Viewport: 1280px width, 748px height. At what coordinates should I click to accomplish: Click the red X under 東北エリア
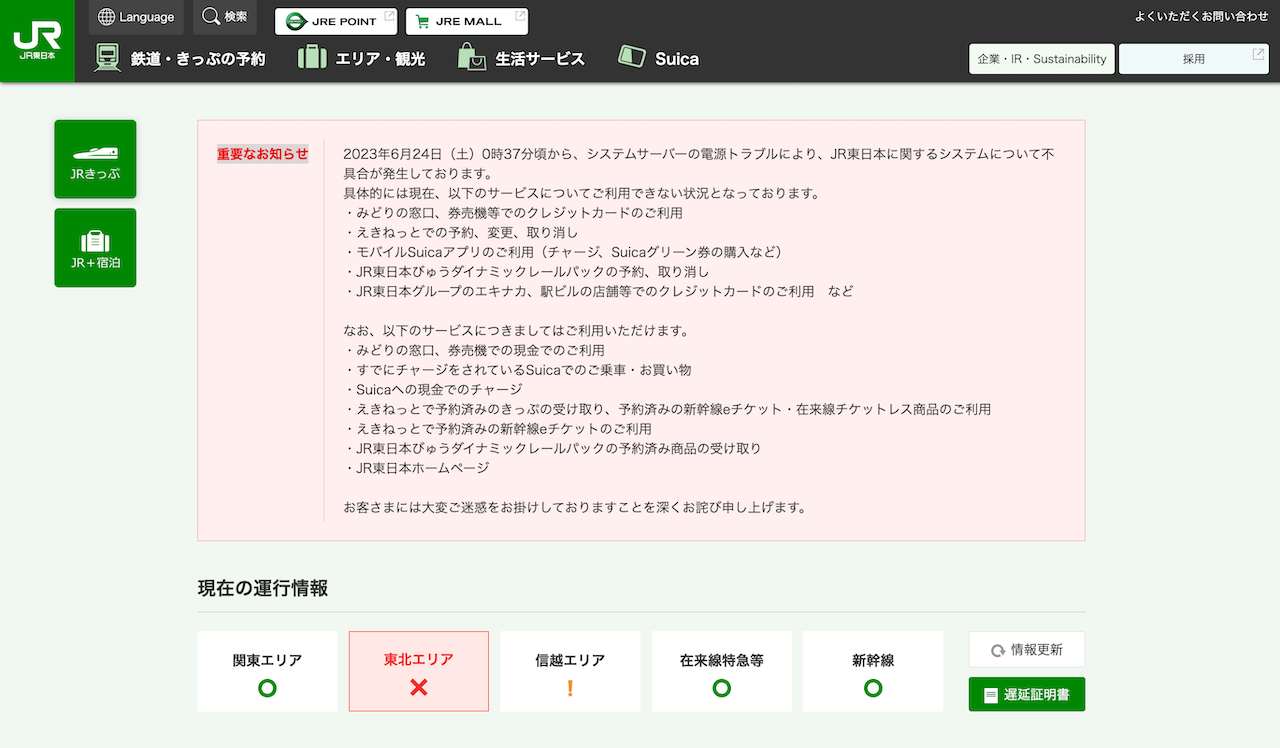(419, 688)
